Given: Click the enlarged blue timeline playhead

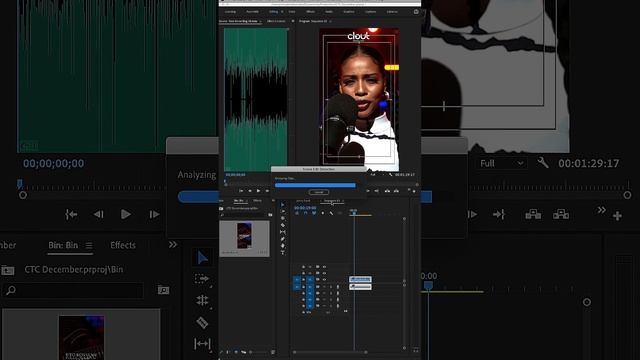Looking at the screenshot, I should pos(428,285).
